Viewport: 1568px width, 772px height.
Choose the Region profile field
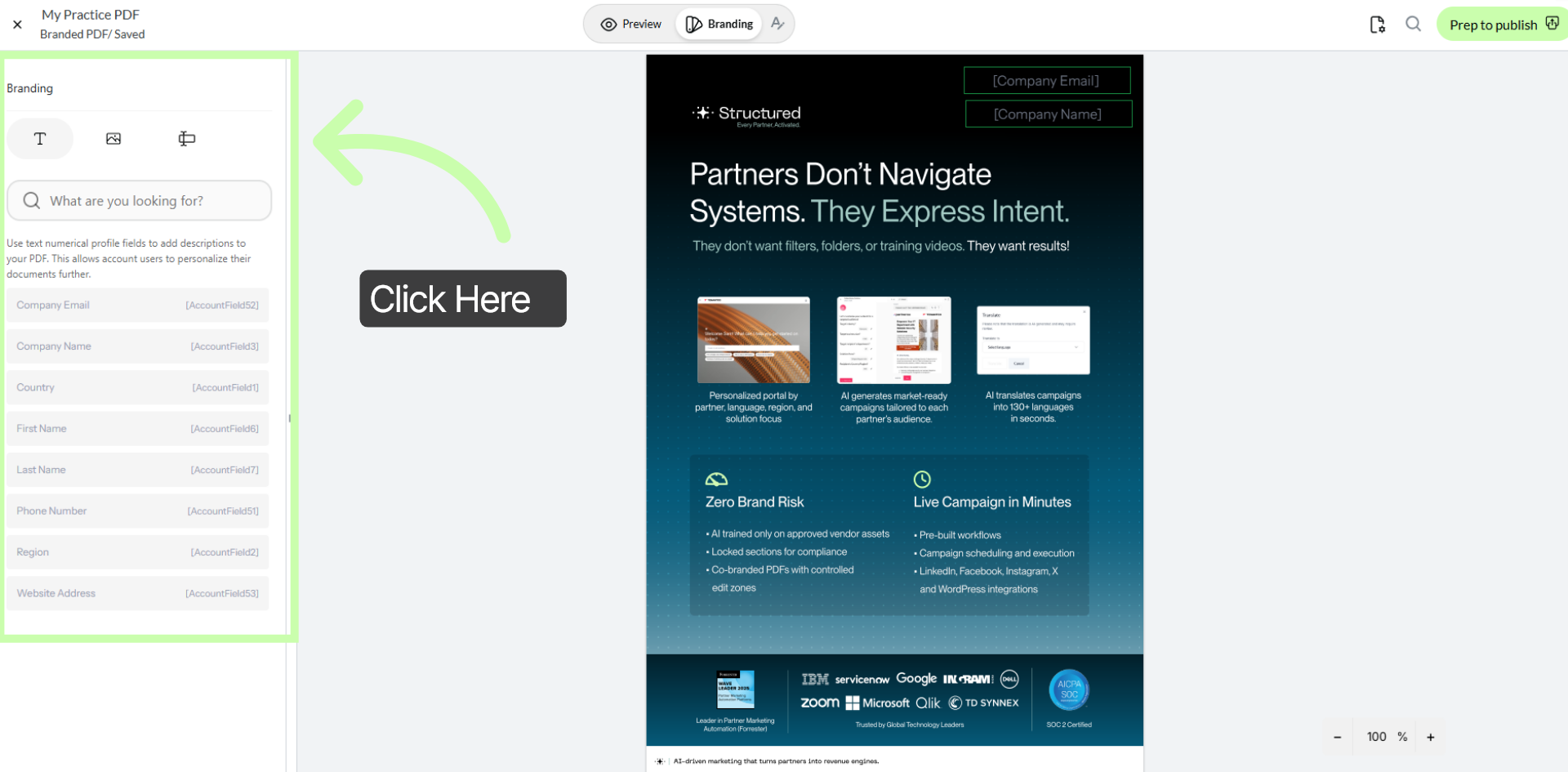coord(138,552)
